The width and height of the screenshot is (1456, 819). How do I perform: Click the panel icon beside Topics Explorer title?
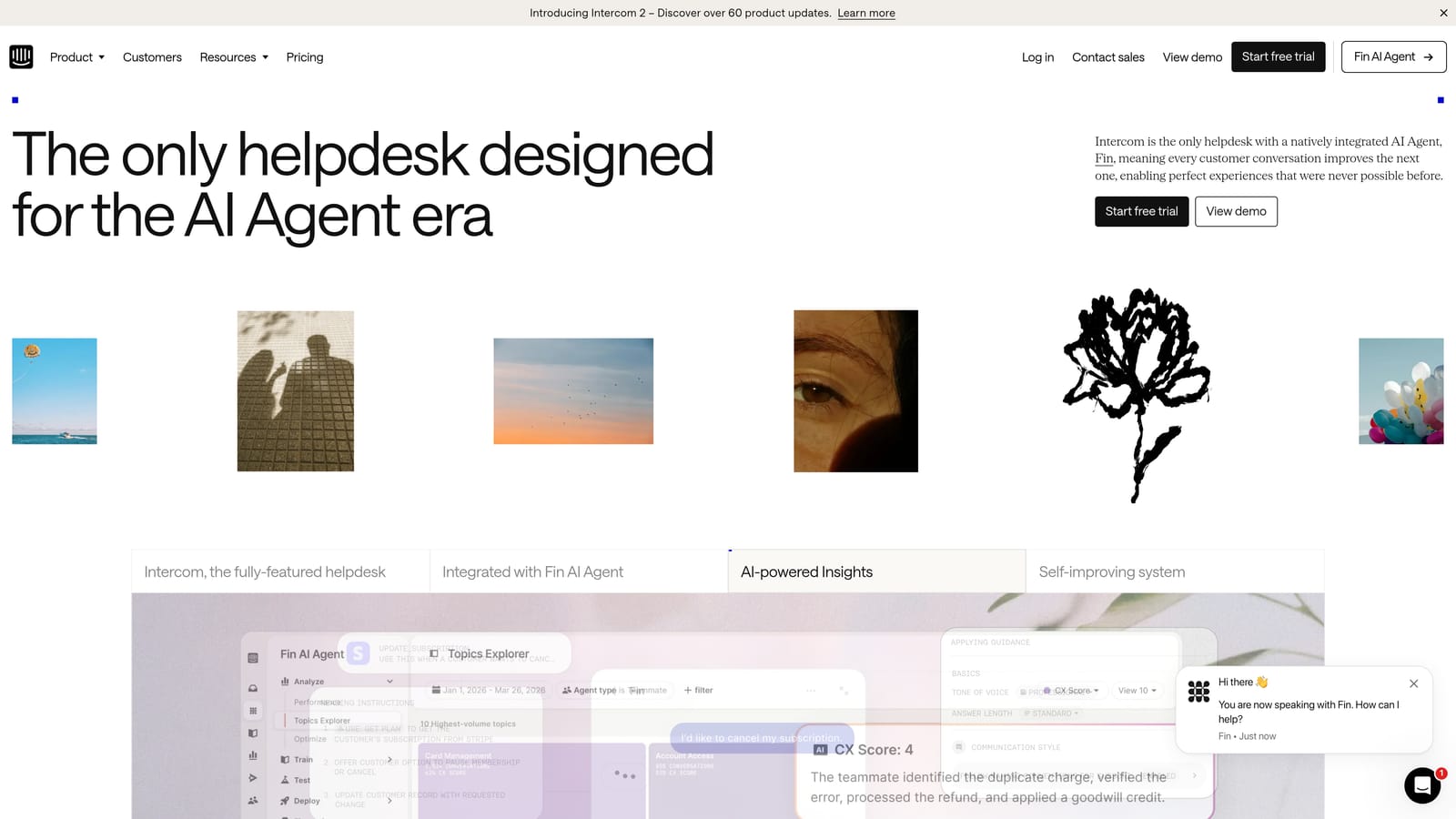pyautogui.click(x=434, y=653)
